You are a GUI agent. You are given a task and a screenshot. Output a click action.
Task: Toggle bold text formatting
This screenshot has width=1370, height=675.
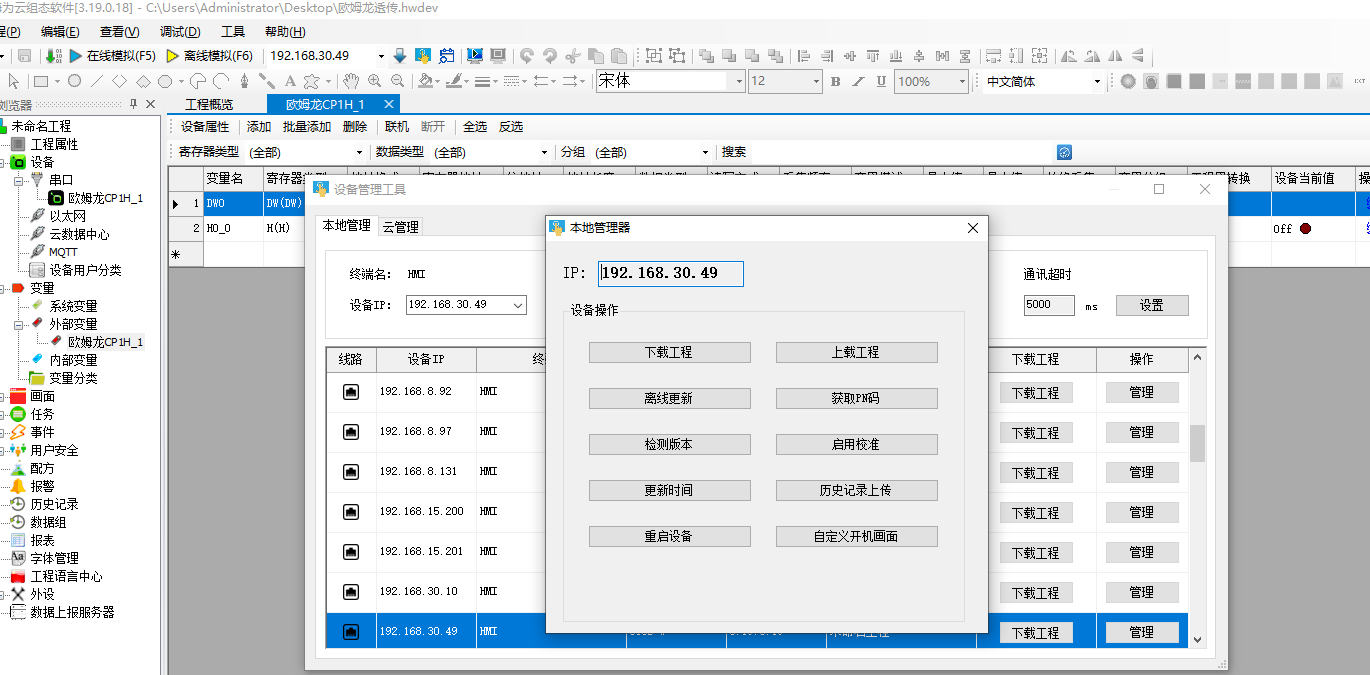tap(836, 81)
